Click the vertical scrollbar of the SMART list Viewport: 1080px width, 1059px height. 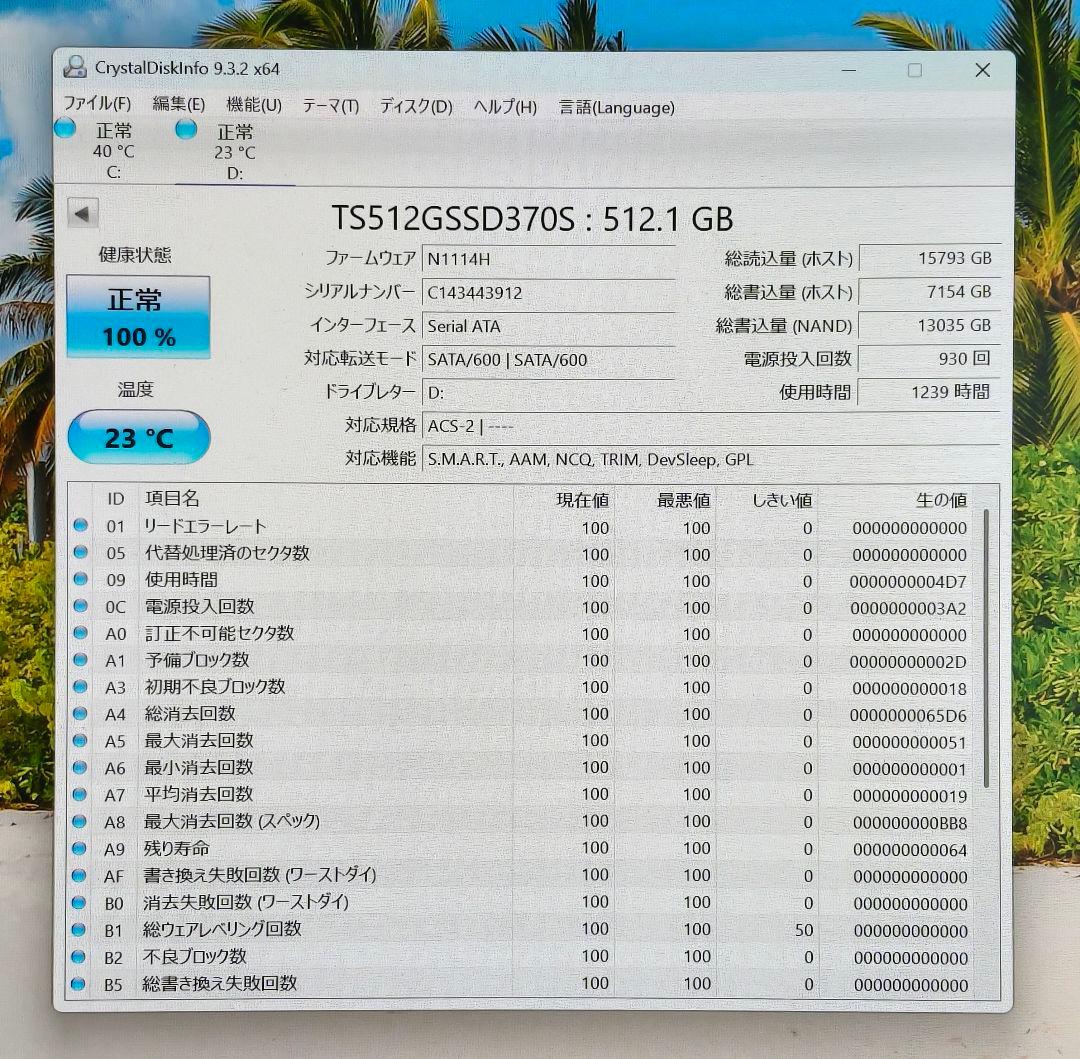click(x=987, y=647)
